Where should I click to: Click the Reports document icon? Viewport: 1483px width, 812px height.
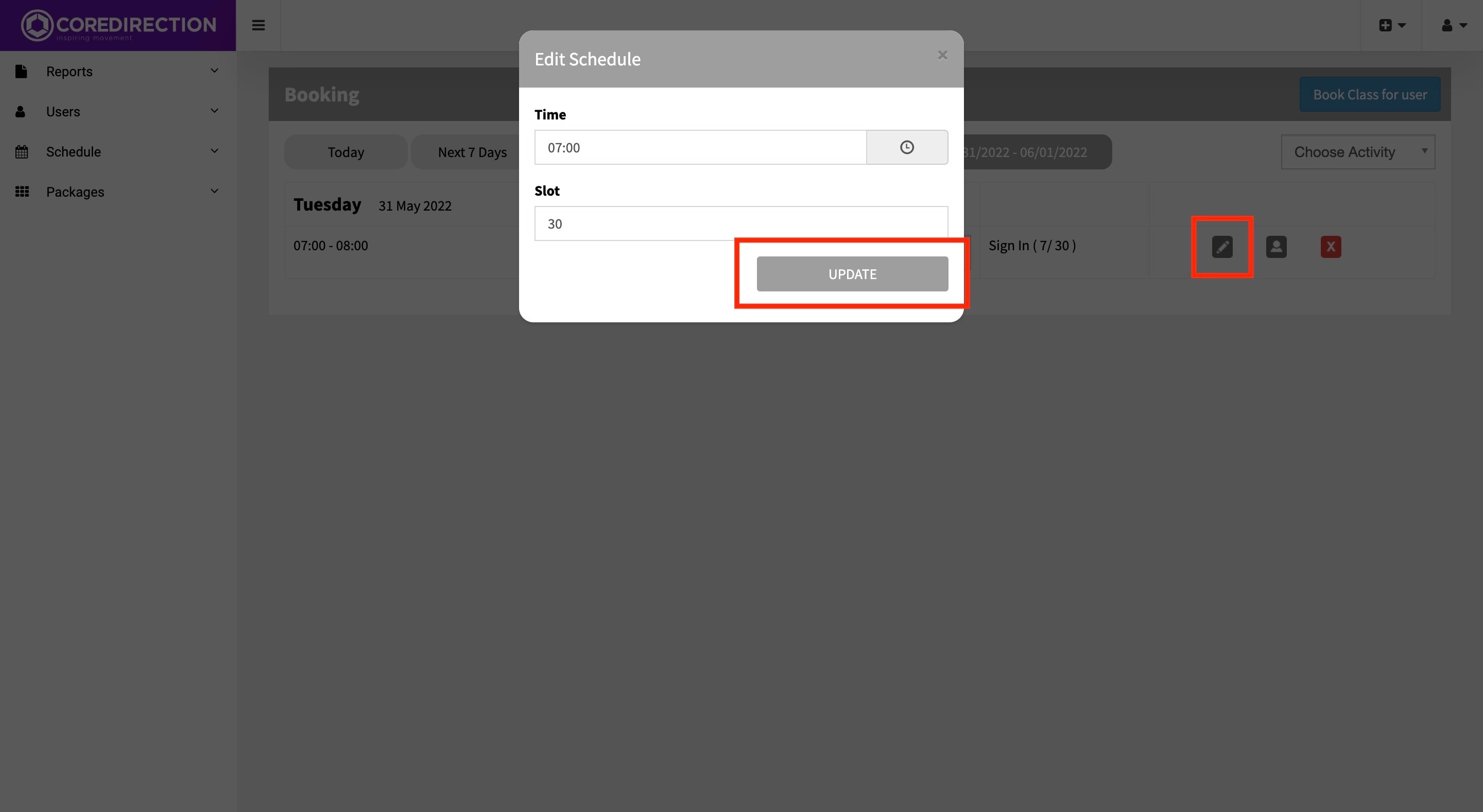pos(21,72)
